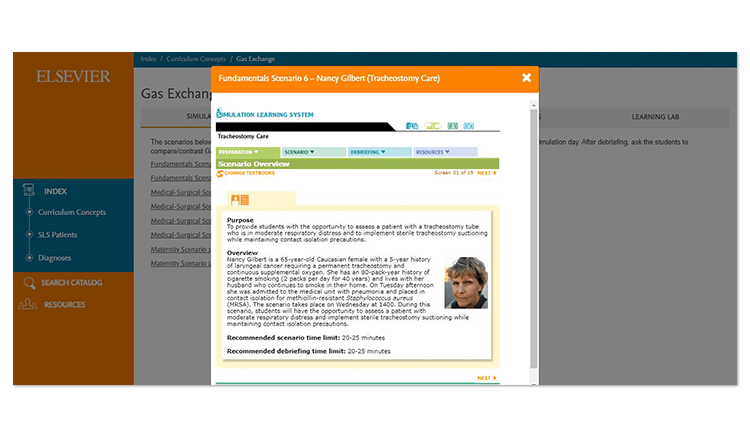Click the dialog scrollbar up arrow
The image size is (750, 436).
click(x=533, y=105)
